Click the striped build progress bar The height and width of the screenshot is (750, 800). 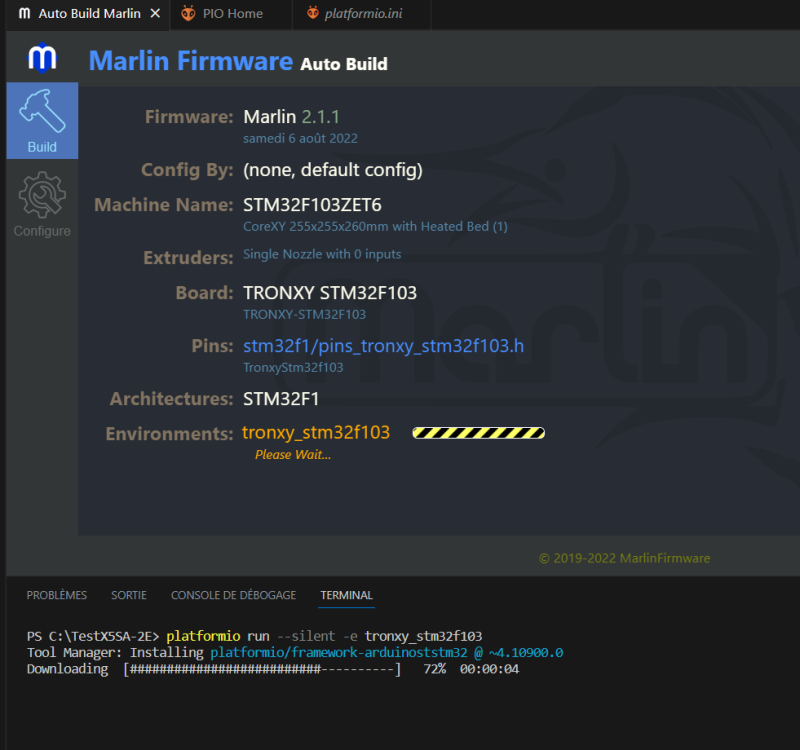click(479, 433)
